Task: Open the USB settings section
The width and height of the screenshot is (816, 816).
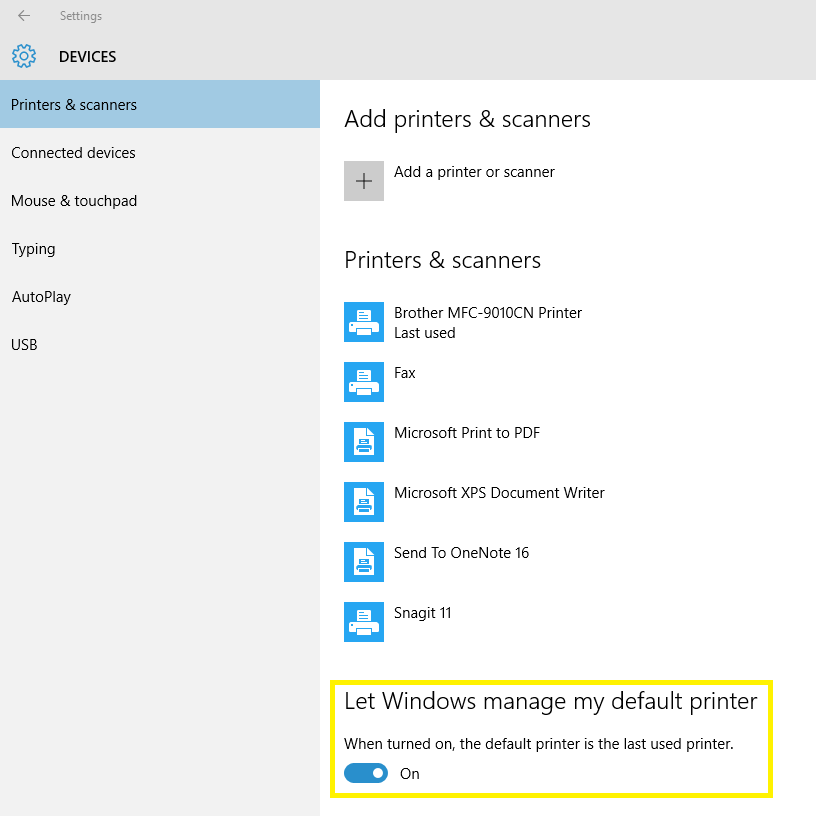Action: [x=160, y=345]
